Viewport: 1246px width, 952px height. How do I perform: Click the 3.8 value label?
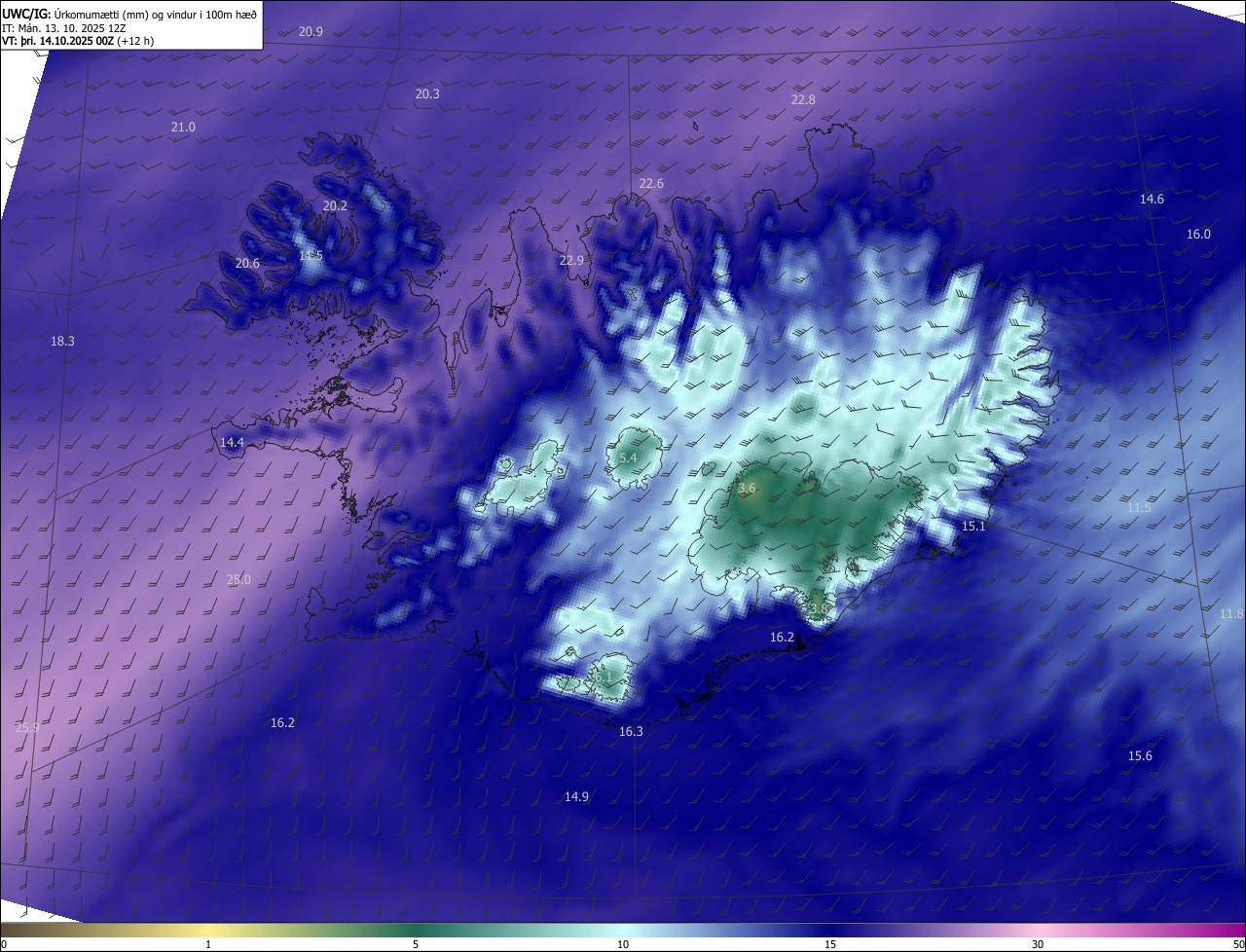coord(818,608)
